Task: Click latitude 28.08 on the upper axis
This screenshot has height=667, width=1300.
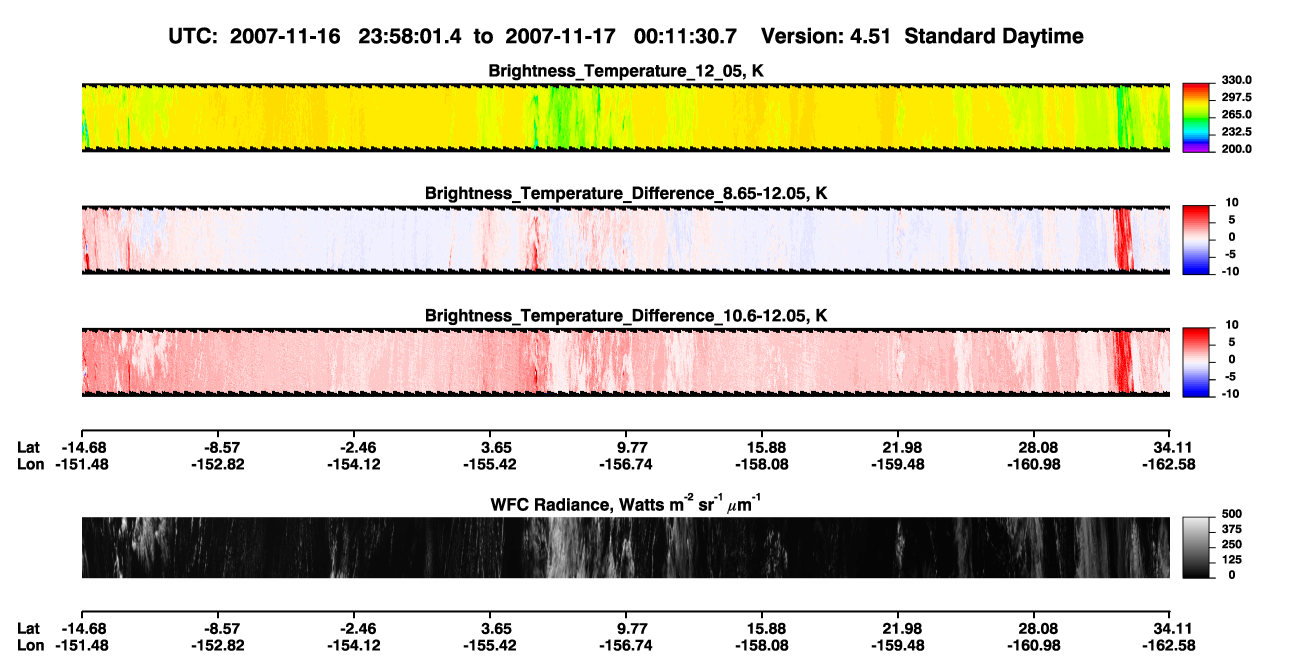Action: (1035, 447)
